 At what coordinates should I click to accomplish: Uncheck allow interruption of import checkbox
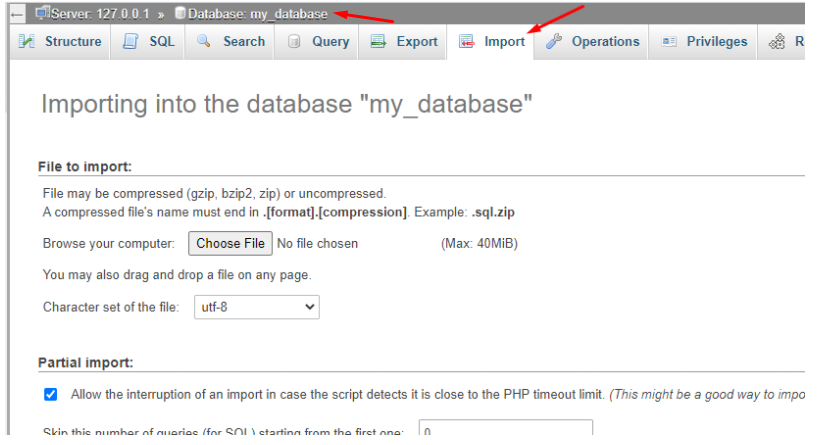[x=51, y=394]
